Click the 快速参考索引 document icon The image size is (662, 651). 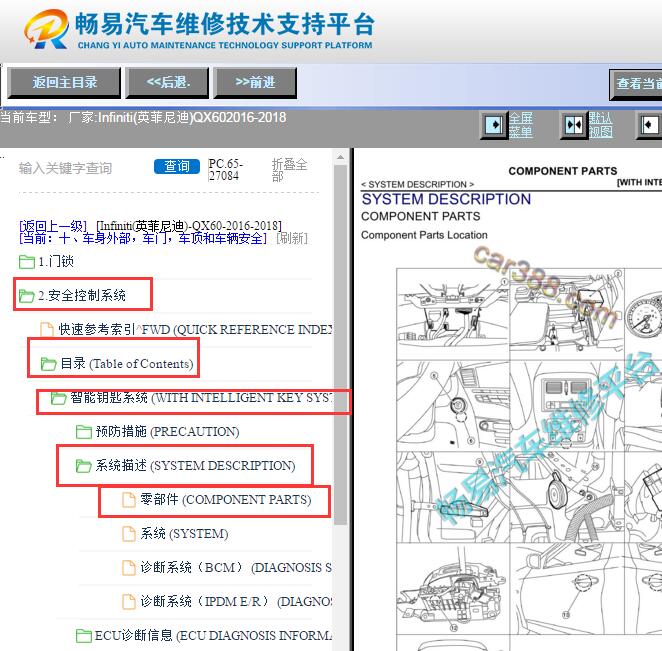pyautogui.click(x=46, y=330)
